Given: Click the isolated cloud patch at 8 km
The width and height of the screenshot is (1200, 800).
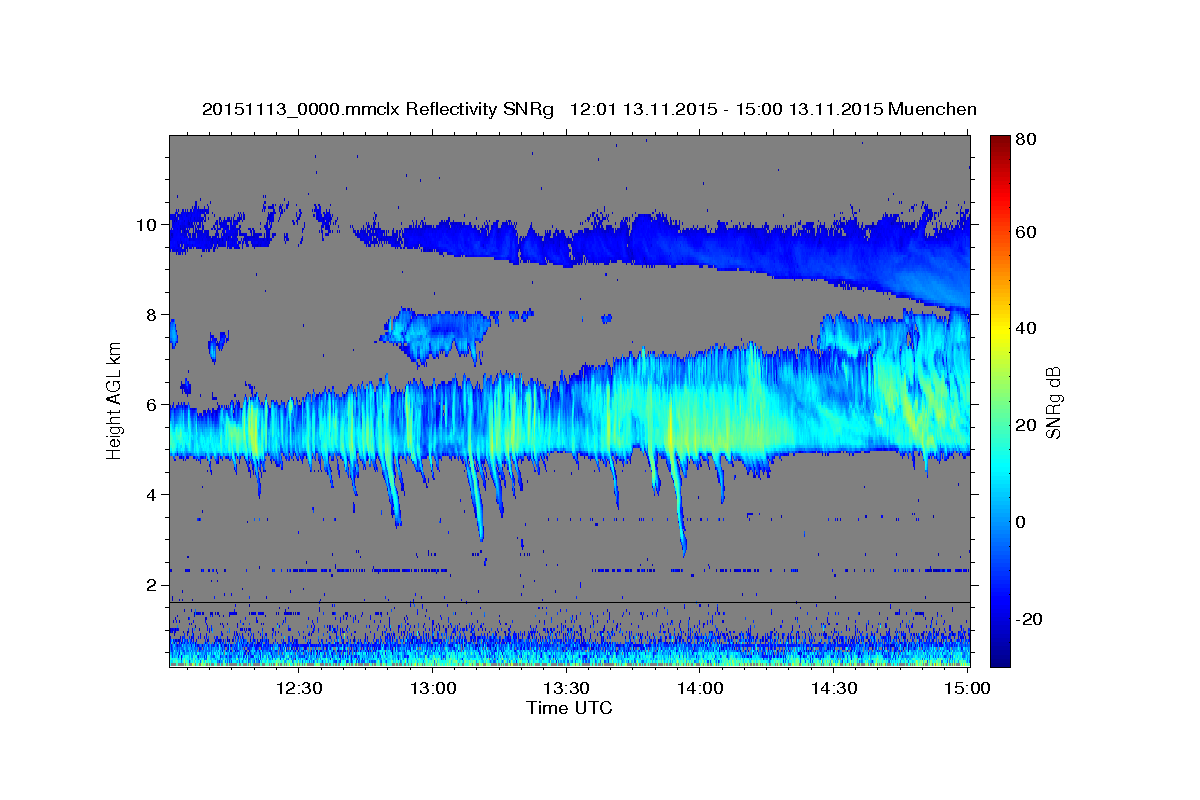Looking at the screenshot, I should tap(440, 334).
